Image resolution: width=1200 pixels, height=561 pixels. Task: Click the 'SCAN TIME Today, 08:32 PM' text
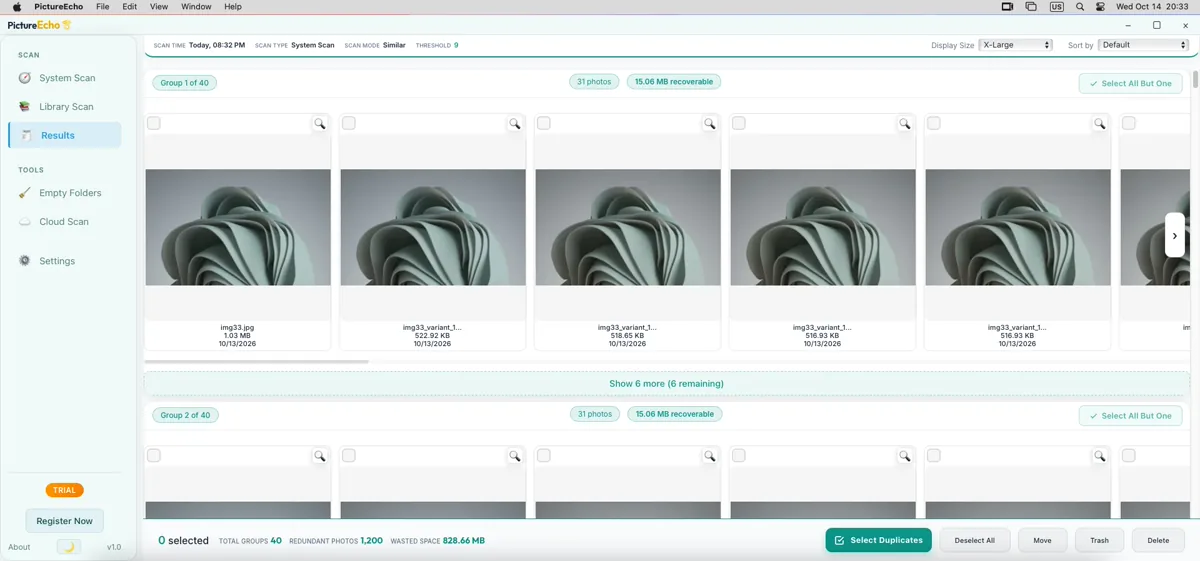(199, 45)
